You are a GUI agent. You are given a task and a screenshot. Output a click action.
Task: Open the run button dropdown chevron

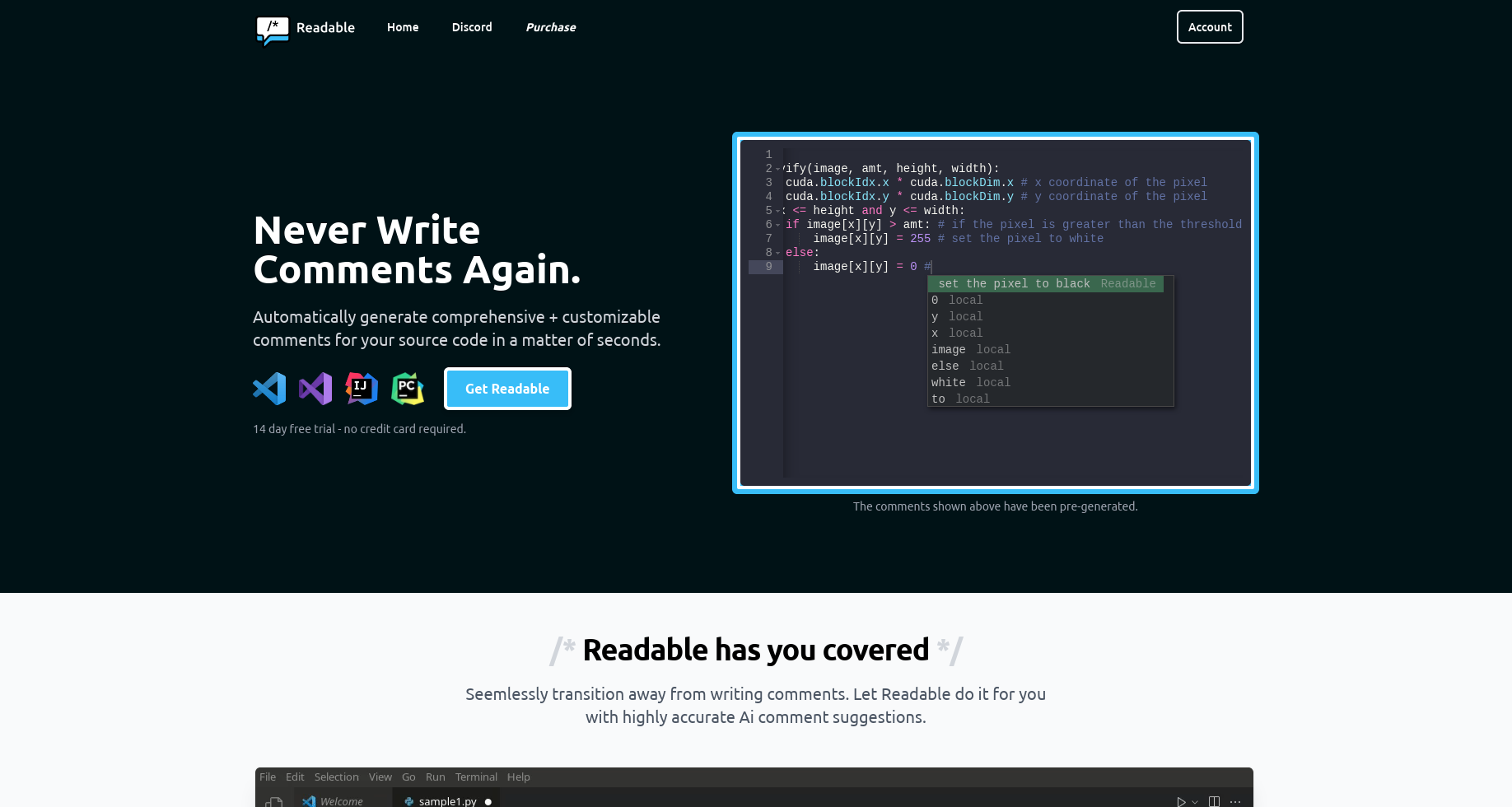click(x=1194, y=800)
